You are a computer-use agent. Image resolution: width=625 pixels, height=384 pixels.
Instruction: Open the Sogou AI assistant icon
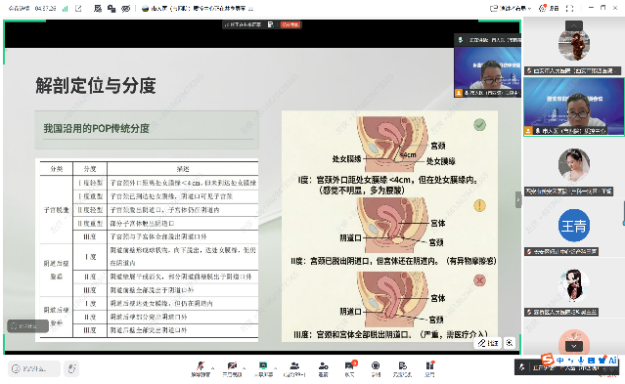tap(612, 360)
